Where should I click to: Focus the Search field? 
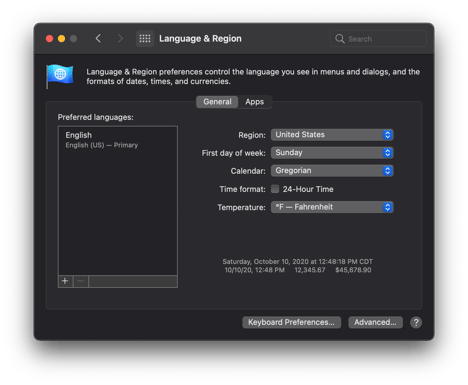[x=378, y=39]
